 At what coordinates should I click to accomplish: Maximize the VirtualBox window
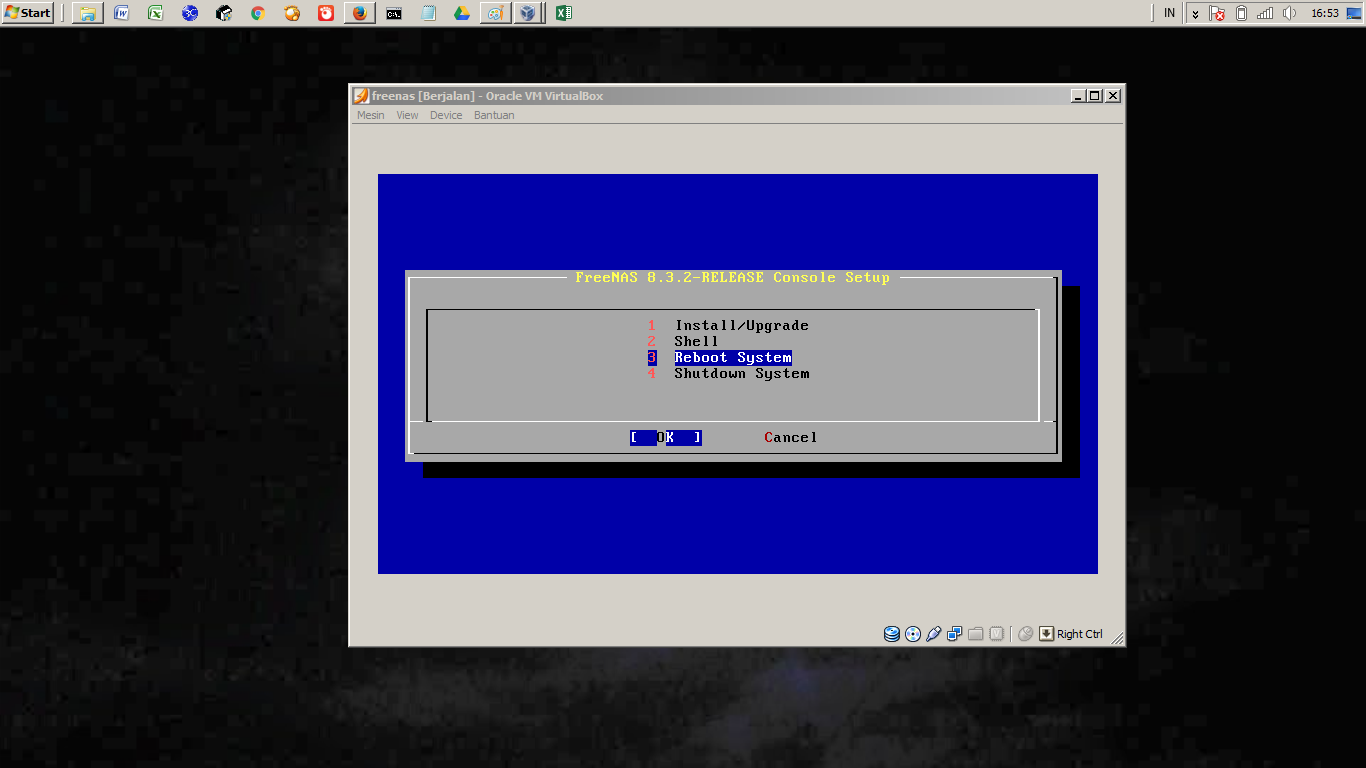click(1094, 96)
